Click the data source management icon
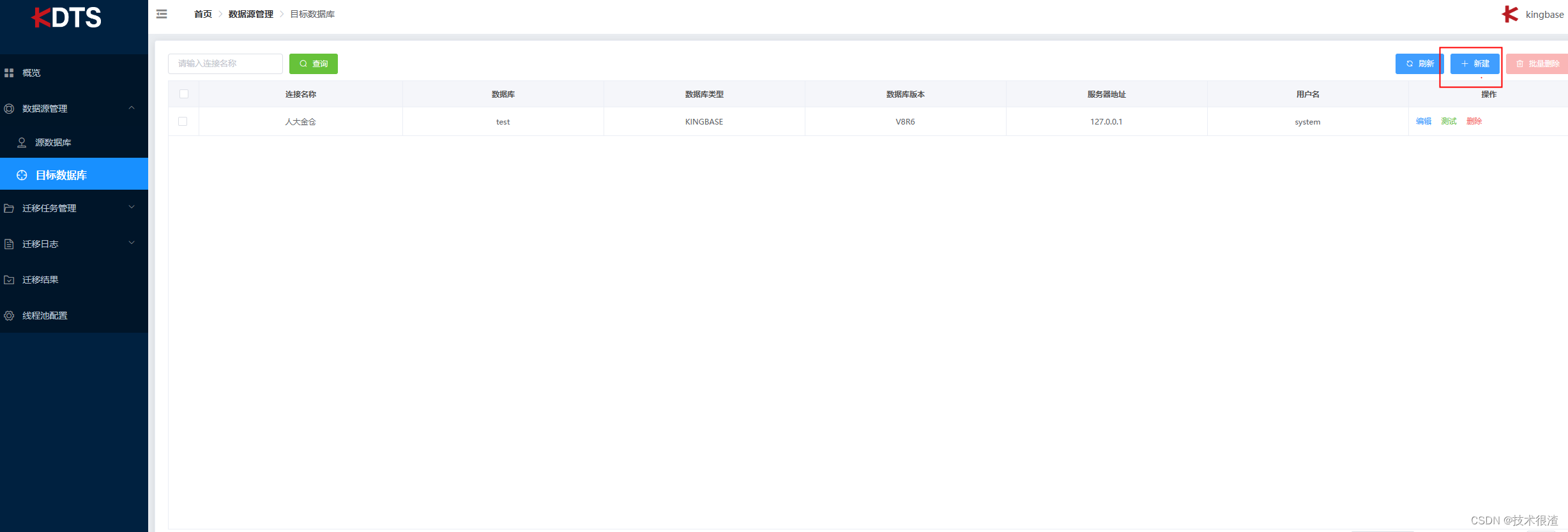Viewport: 1568px width, 532px height. click(x=9, y=109)
